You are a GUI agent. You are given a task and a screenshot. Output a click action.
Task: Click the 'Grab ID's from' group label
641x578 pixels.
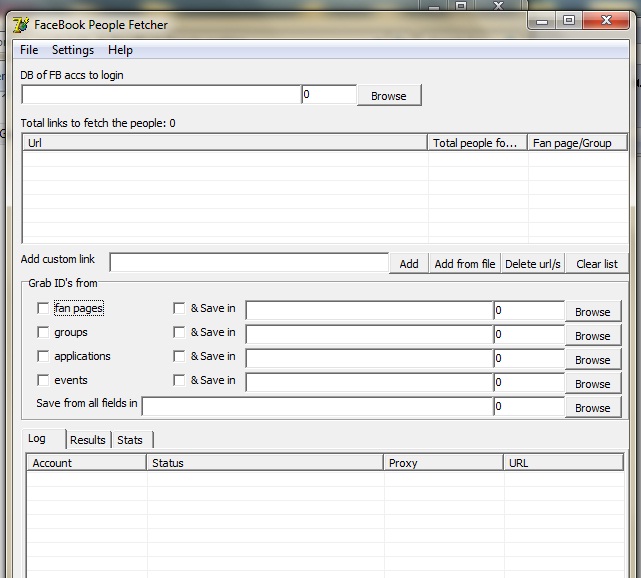click(x=63, y=283)
